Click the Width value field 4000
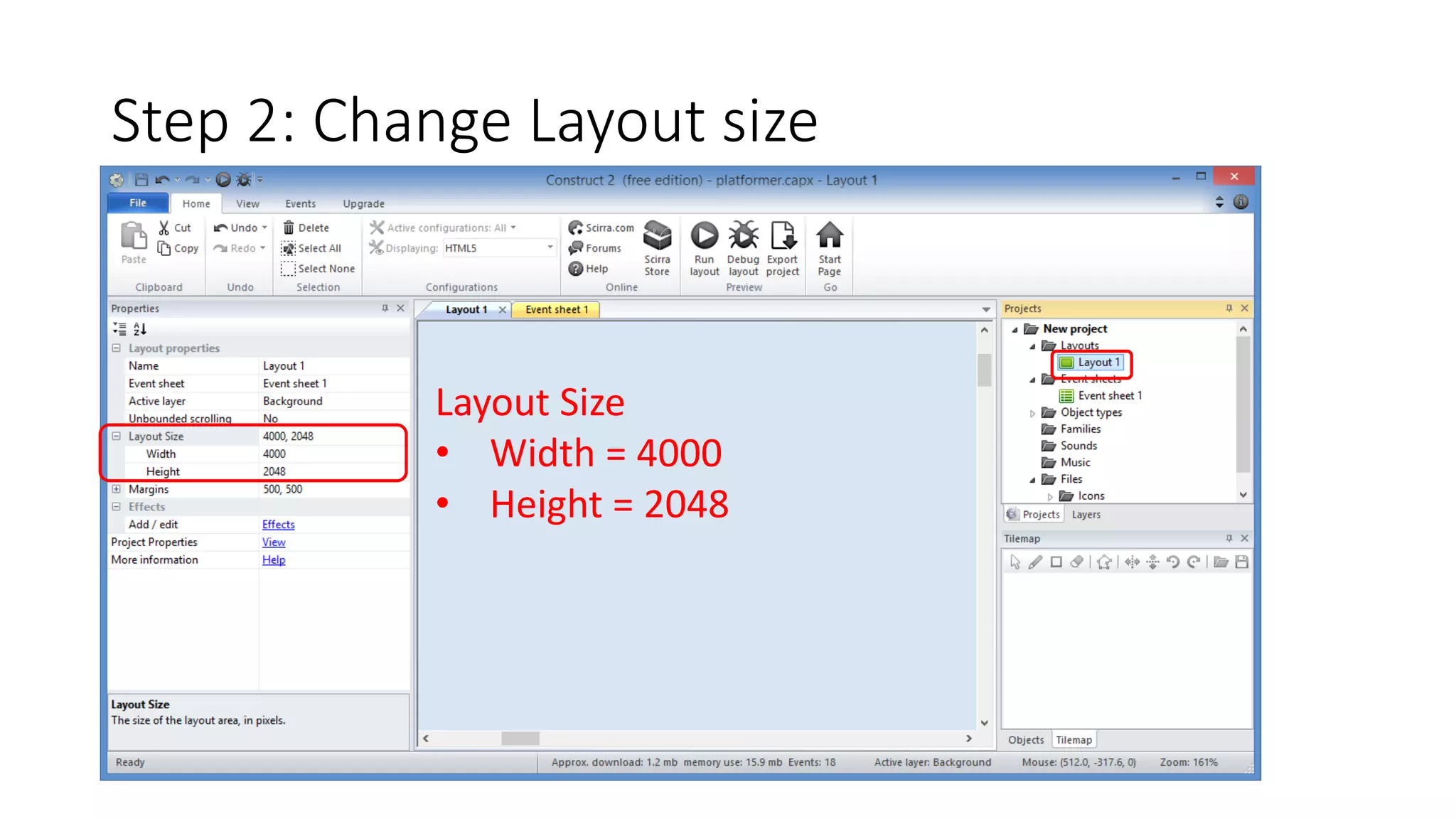The height and width of the screenshot is (819, 1456). 333,454
